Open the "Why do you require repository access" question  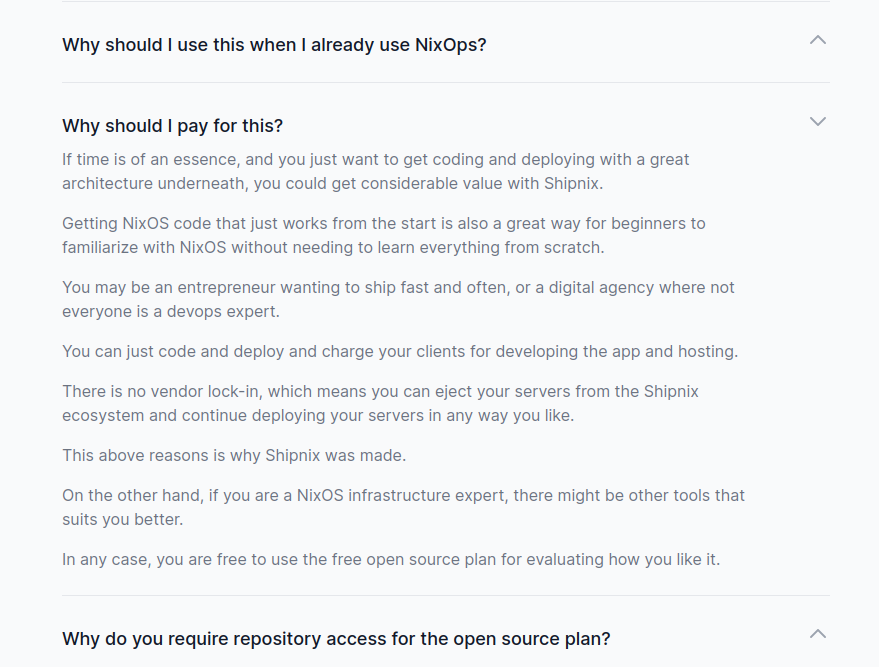tap(335, 639)
